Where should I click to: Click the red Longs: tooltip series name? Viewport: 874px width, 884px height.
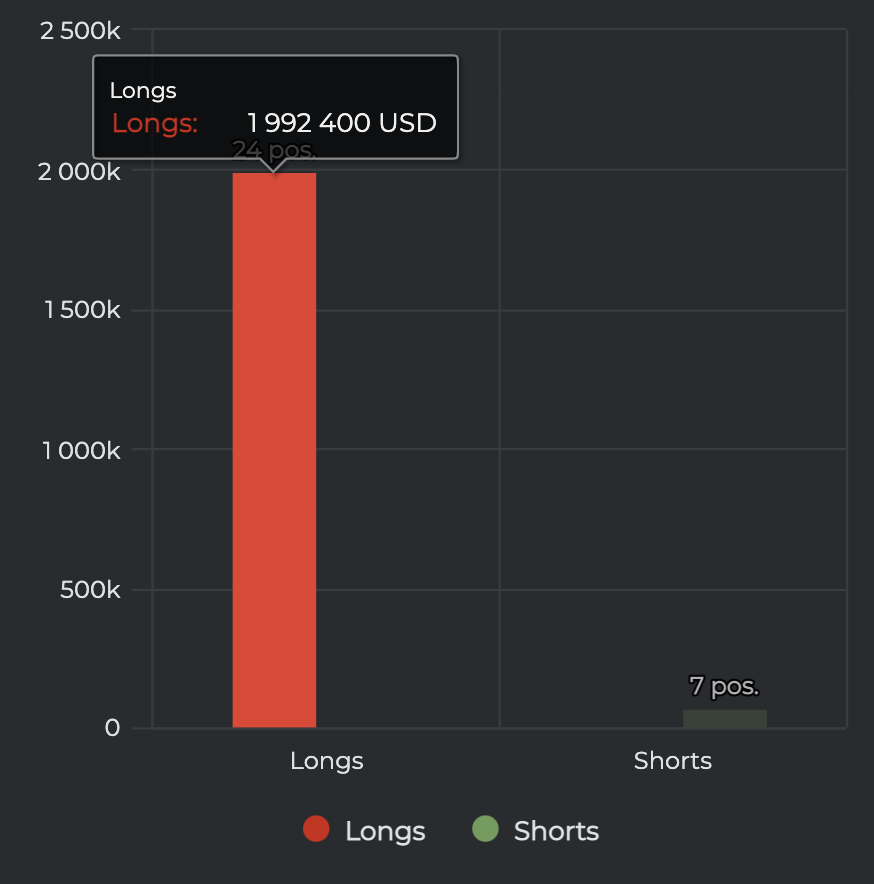(x=155, y=123)
